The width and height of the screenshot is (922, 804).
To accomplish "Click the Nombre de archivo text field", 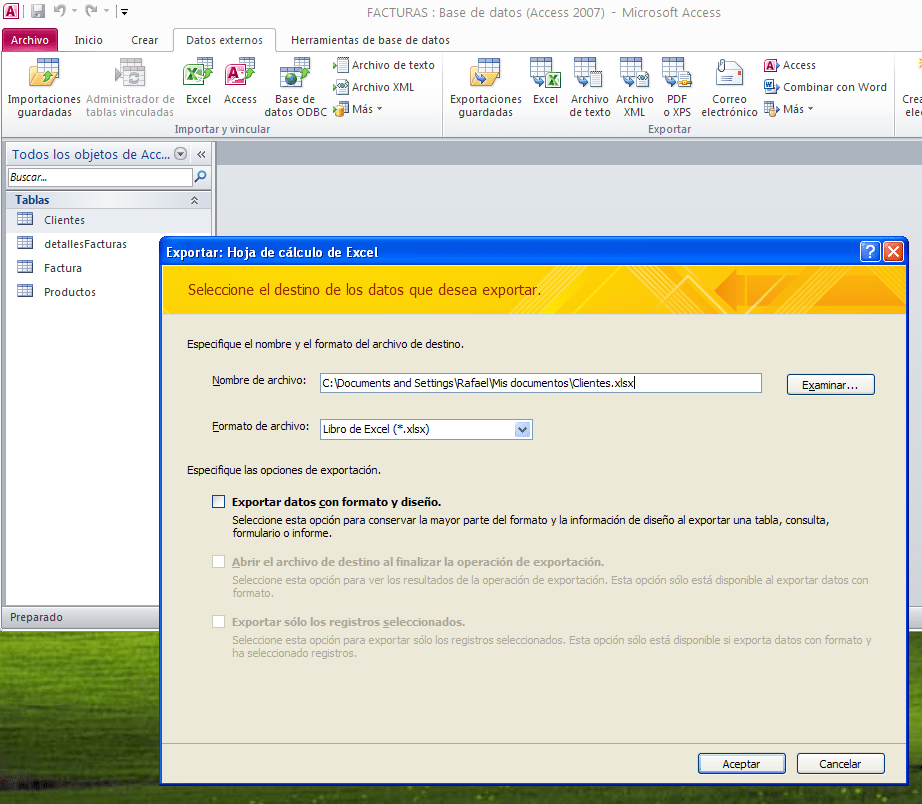I will point(540,383).
